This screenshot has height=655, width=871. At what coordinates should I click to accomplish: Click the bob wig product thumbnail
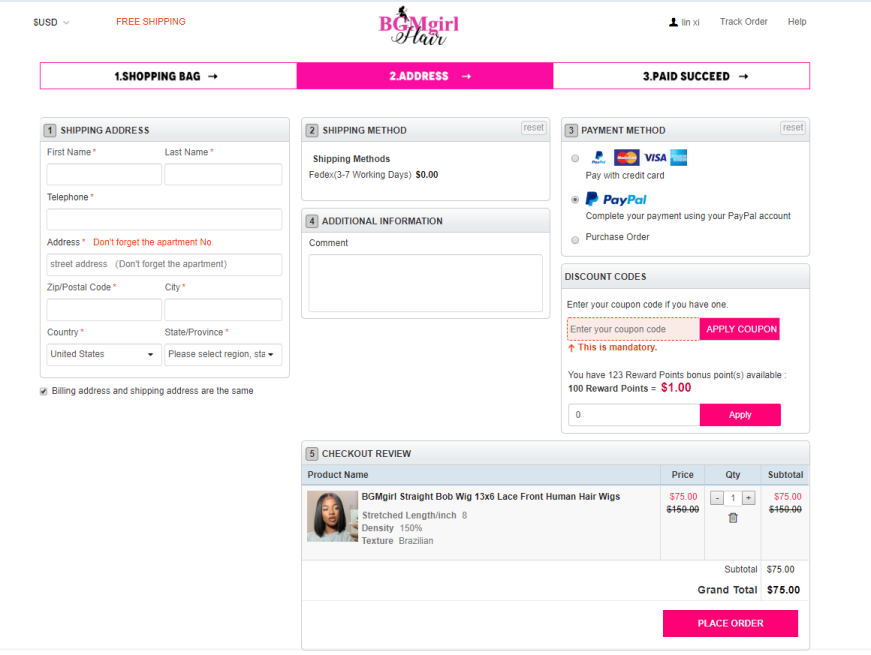point(332,516)
